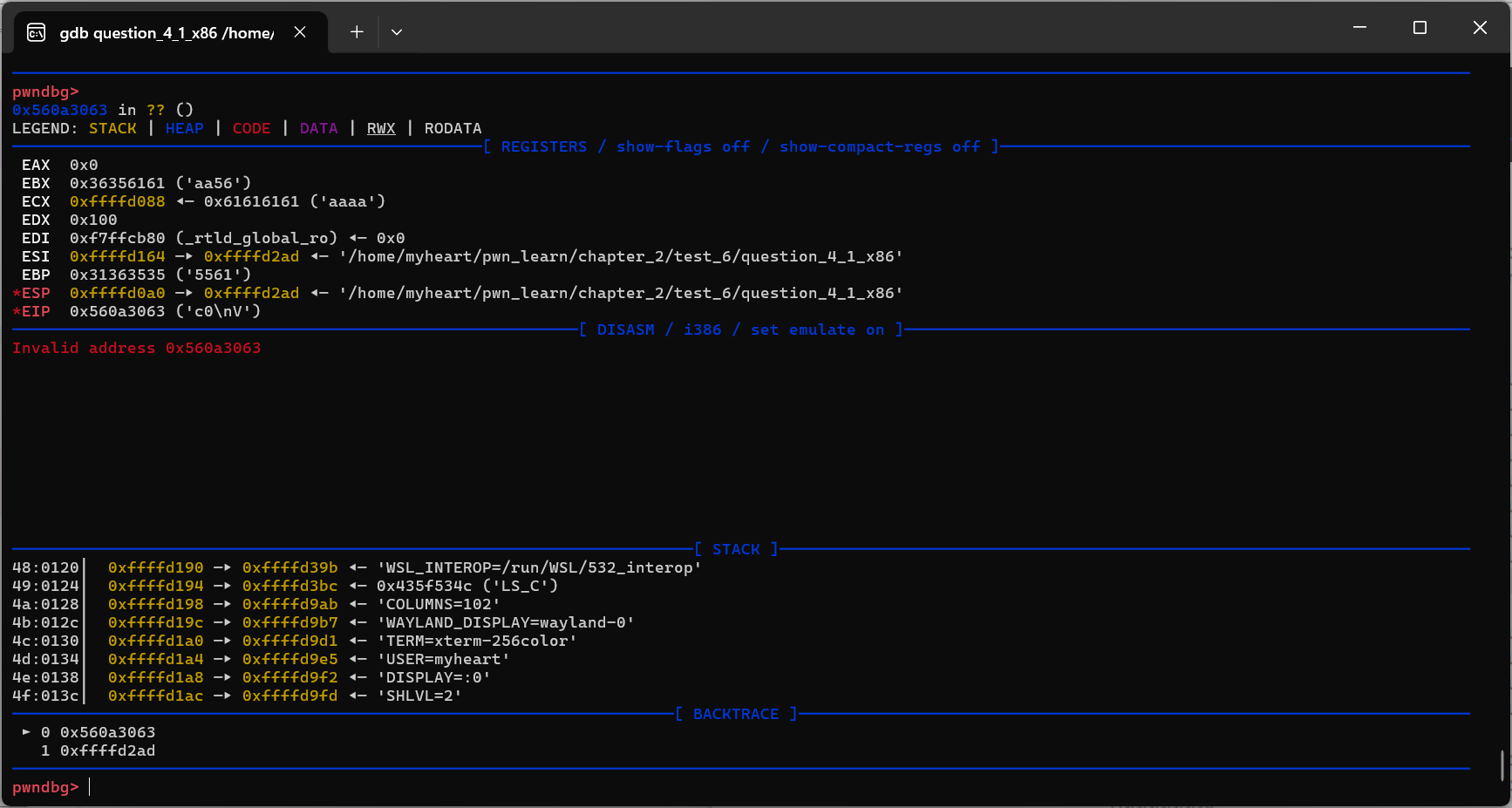Click the address 0x560a3063 at top
The height and width of the screenshot is (808, 1512).
[60, 110]
